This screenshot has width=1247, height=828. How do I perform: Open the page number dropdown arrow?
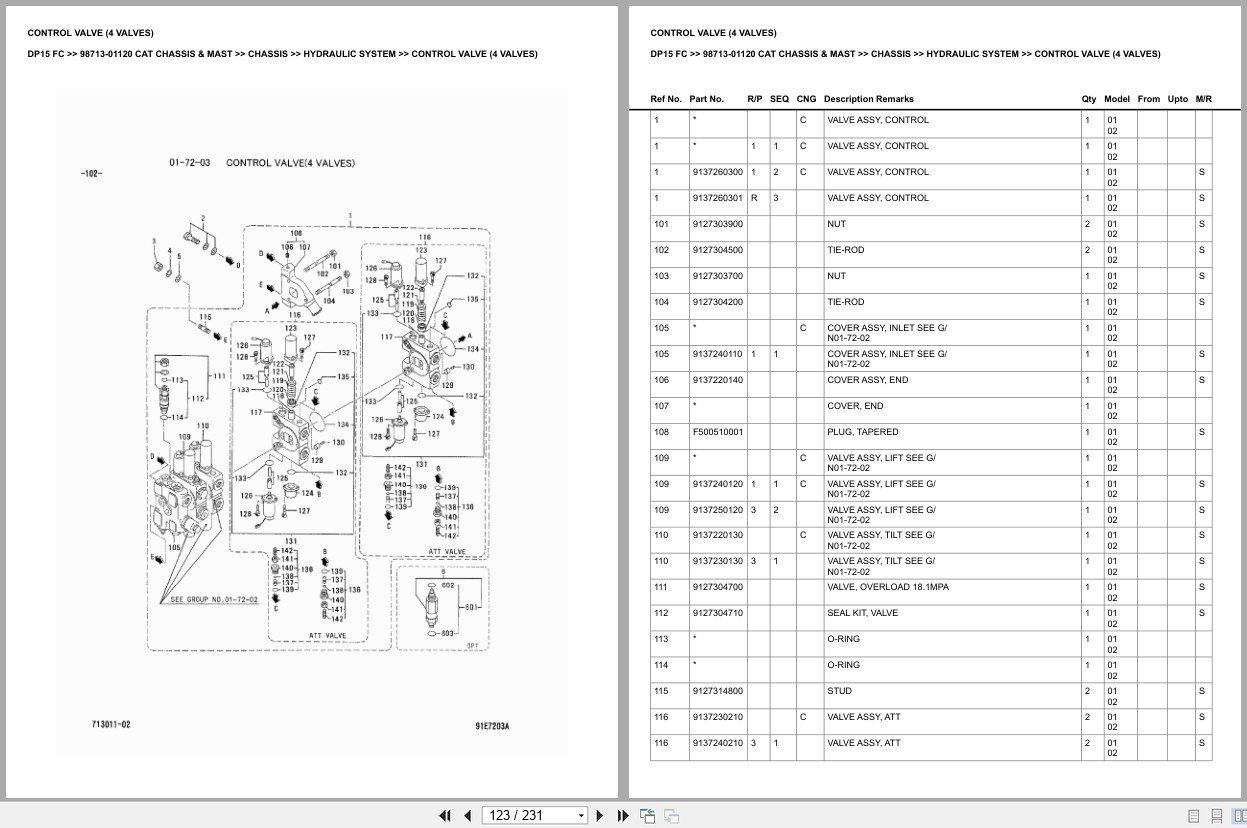click(x=581, y=816)
